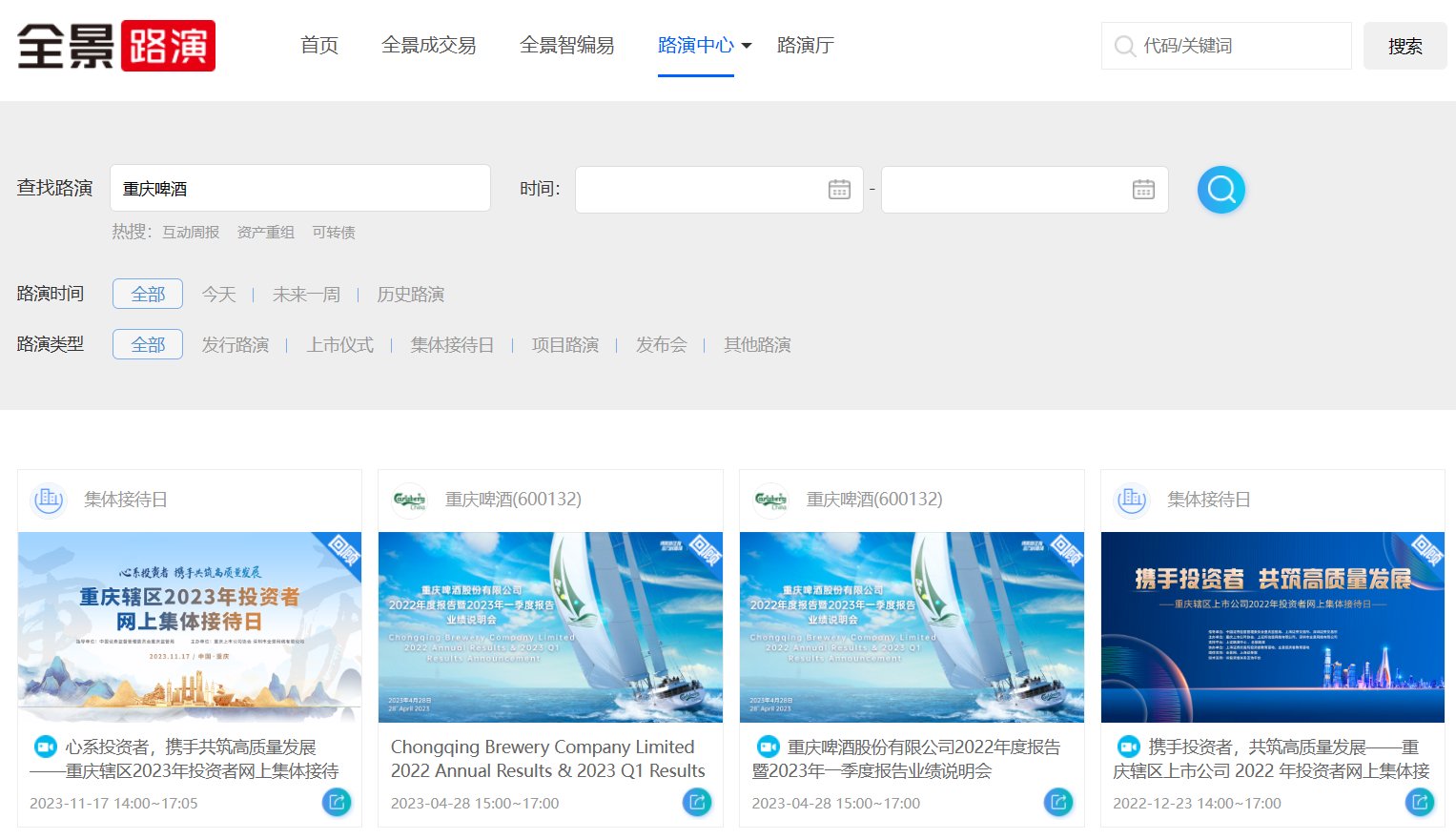This screenshot has height=839, width=1456.
Task: Open third card sailing boat thumbnail
Action: 912,627
